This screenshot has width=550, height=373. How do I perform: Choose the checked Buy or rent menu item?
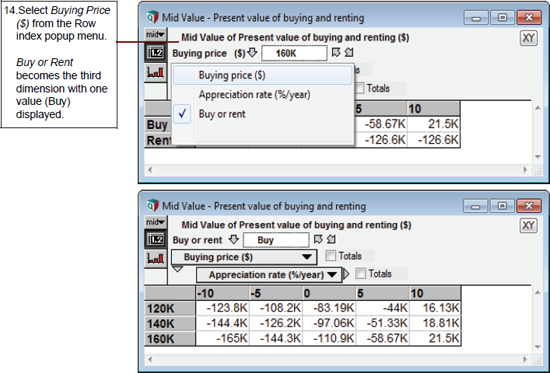tap(262, 114)
